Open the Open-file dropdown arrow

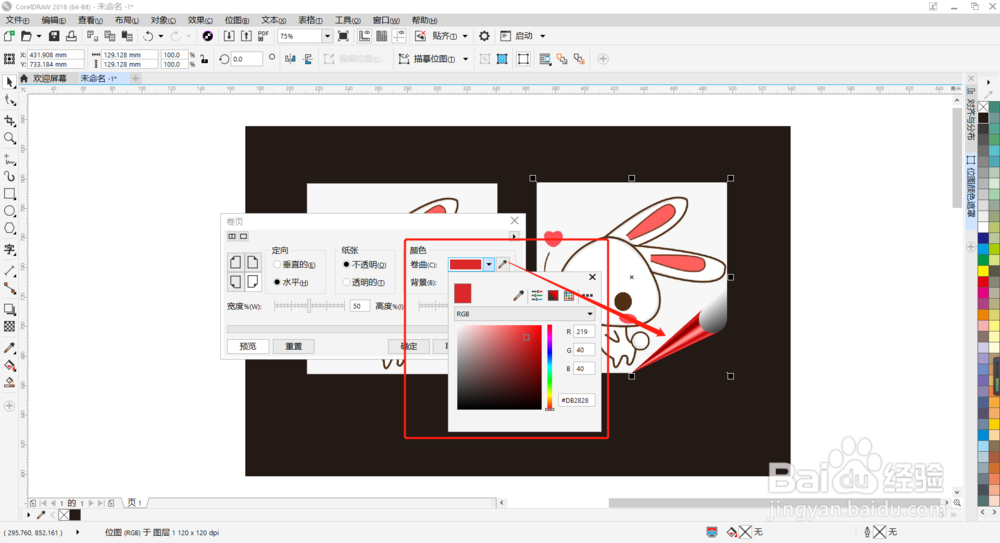click(39, 36)
